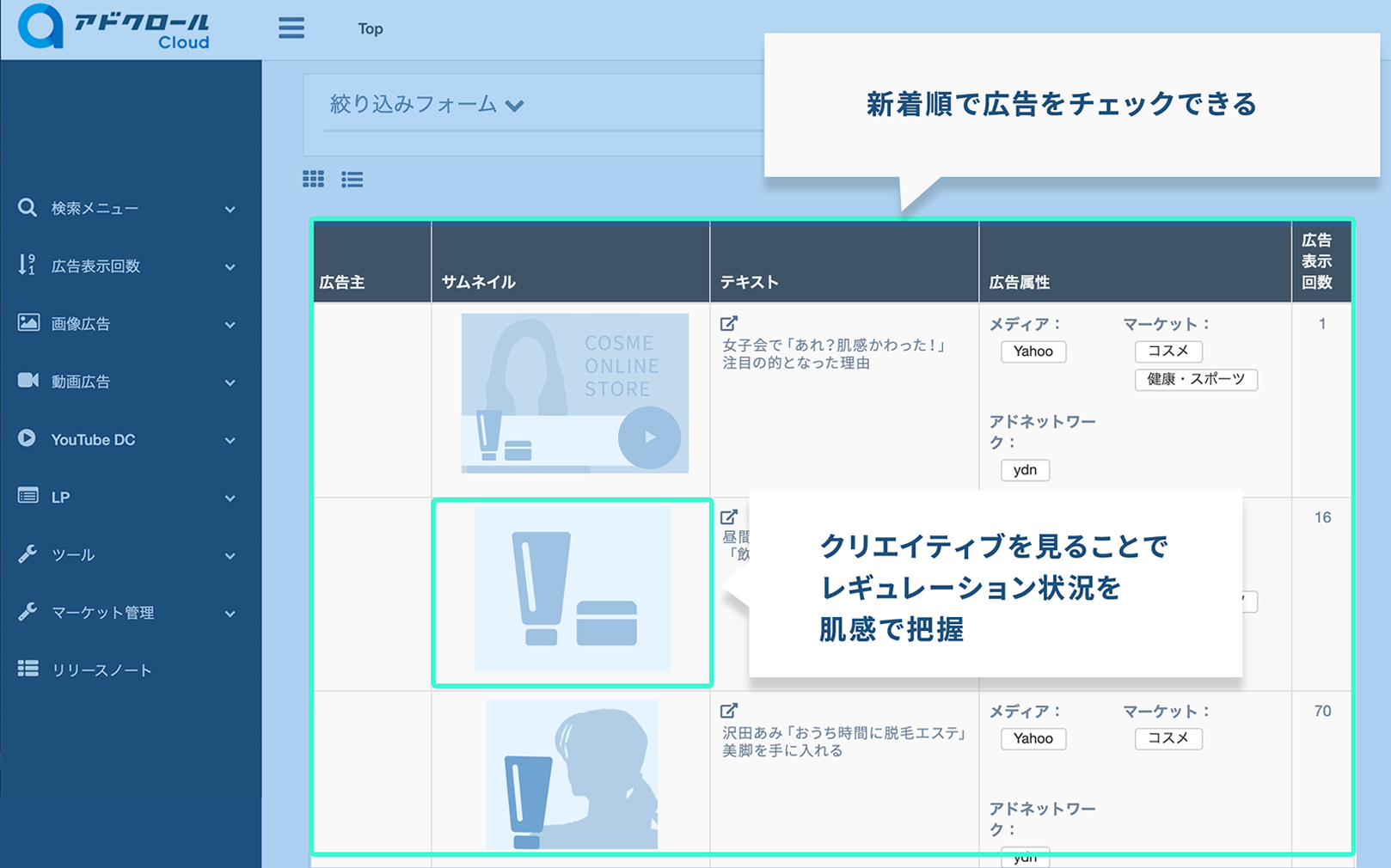Click the Yahoo media tag
Viewport: 1391px width, 868px height.
pos(1033,351)
